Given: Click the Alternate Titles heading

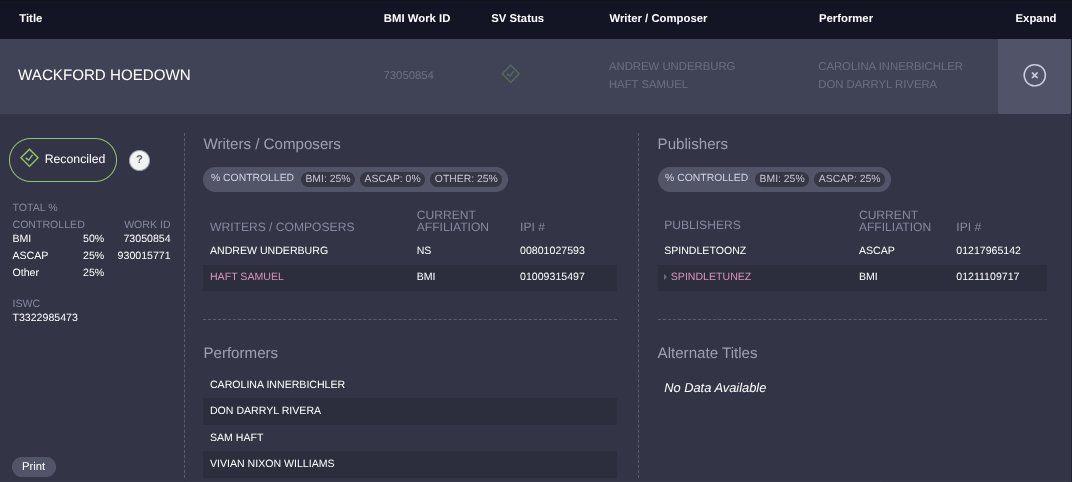Looking at the screenshot, I should (x=708, y=353).
